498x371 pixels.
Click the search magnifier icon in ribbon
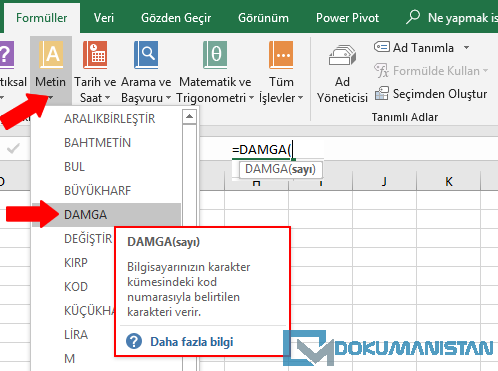tap(413, 17)
